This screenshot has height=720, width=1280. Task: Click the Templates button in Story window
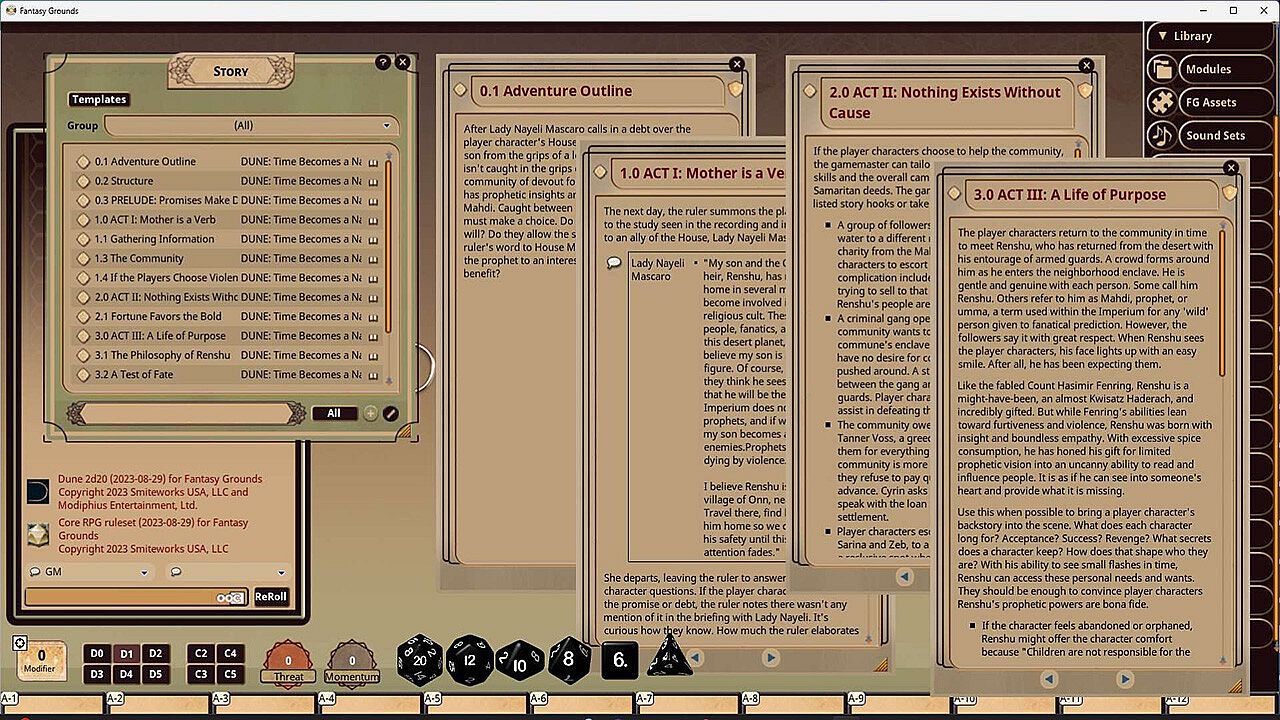[99, 100]
